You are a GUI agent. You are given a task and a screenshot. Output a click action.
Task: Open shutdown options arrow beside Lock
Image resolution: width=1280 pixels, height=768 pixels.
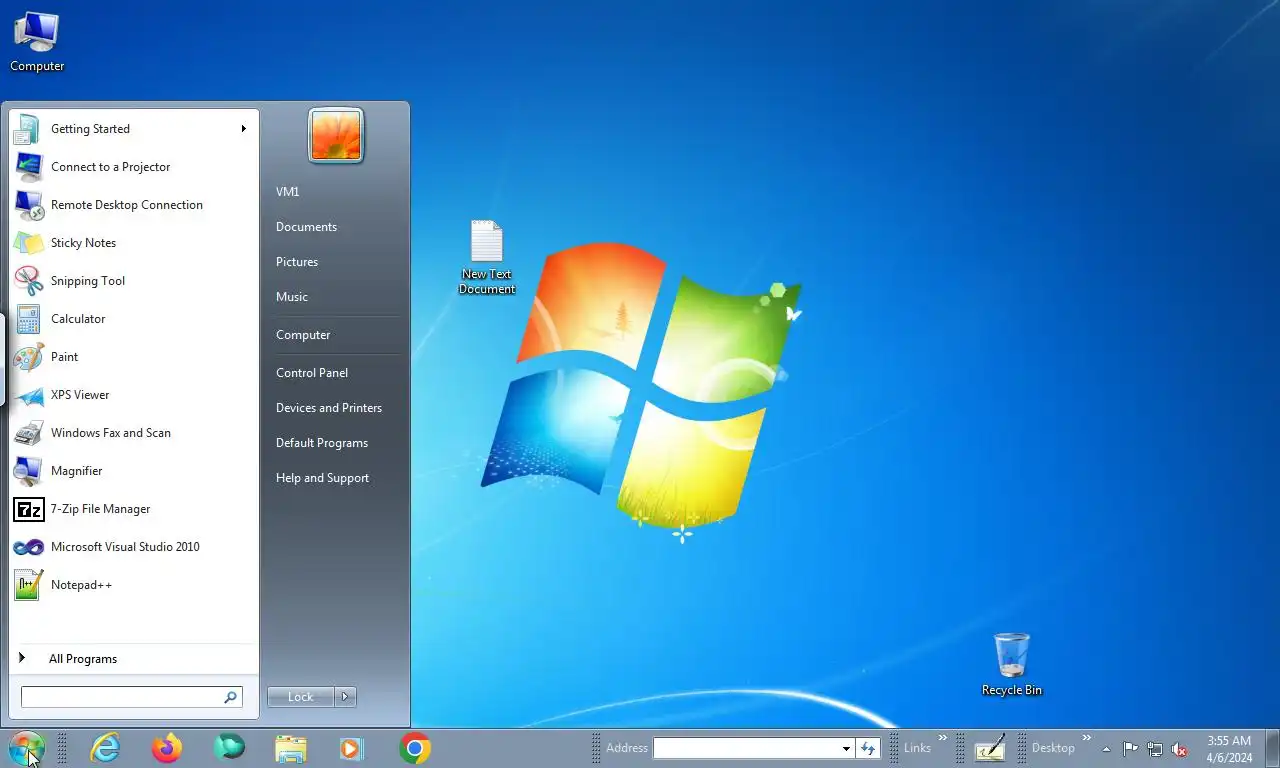point(346,697)
